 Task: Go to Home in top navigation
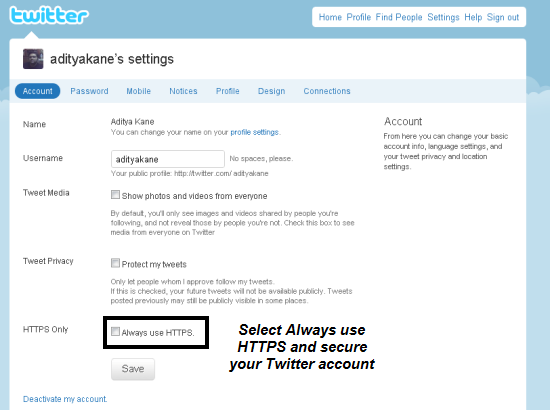[x=330, y=17]
